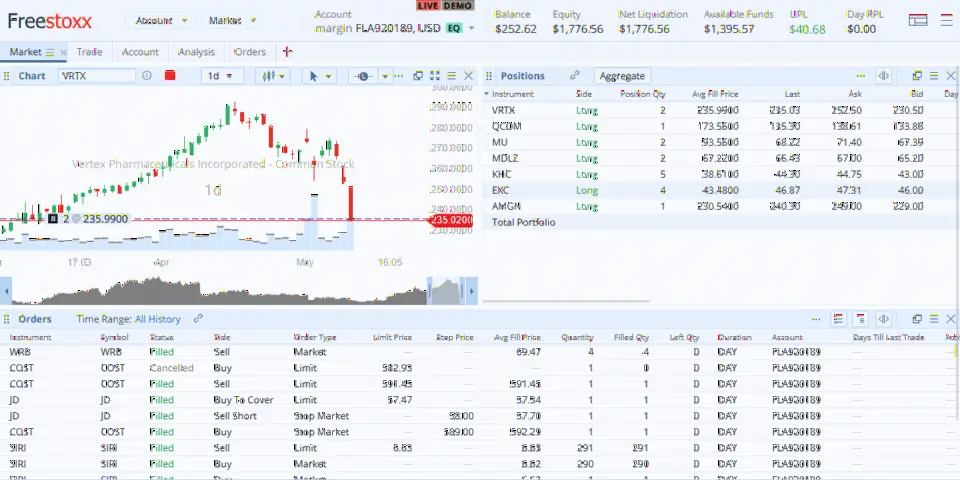This screenshot has height=480, width=960.
Task: Click the All History time range link
Action: (x=157, y=319)
